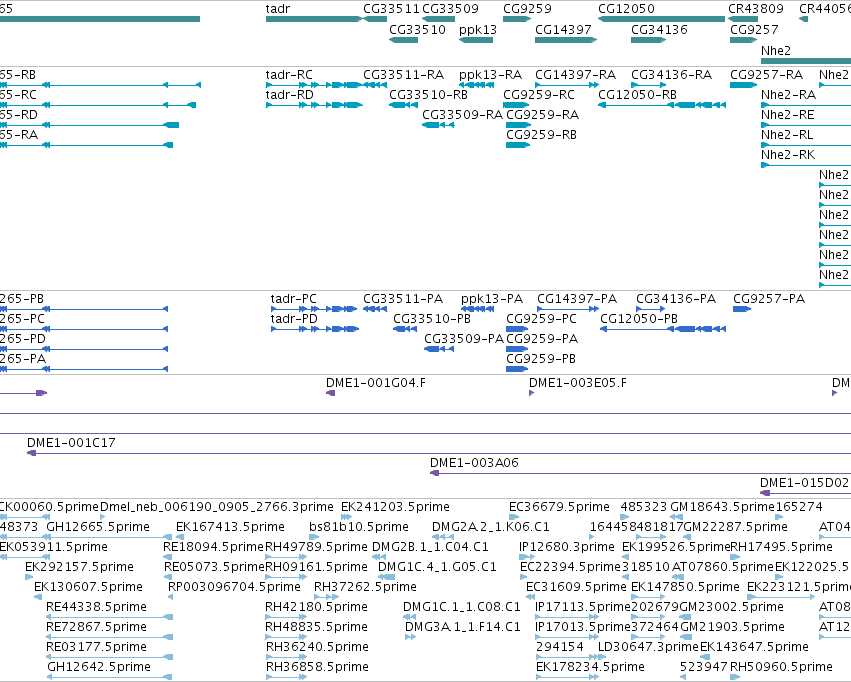This screenshot has height=682, width=851.
Task: Select the CG12050-RB transcript label
Action: (638, 95)
